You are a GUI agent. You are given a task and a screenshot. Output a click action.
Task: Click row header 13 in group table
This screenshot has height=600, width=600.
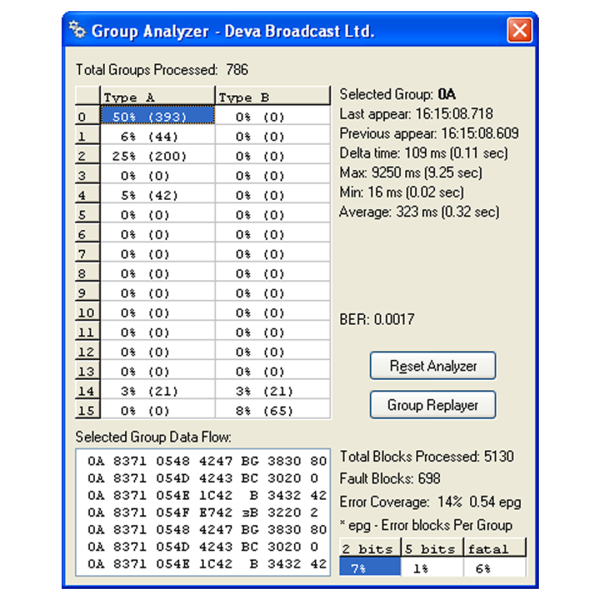click(x=88, y=371)
